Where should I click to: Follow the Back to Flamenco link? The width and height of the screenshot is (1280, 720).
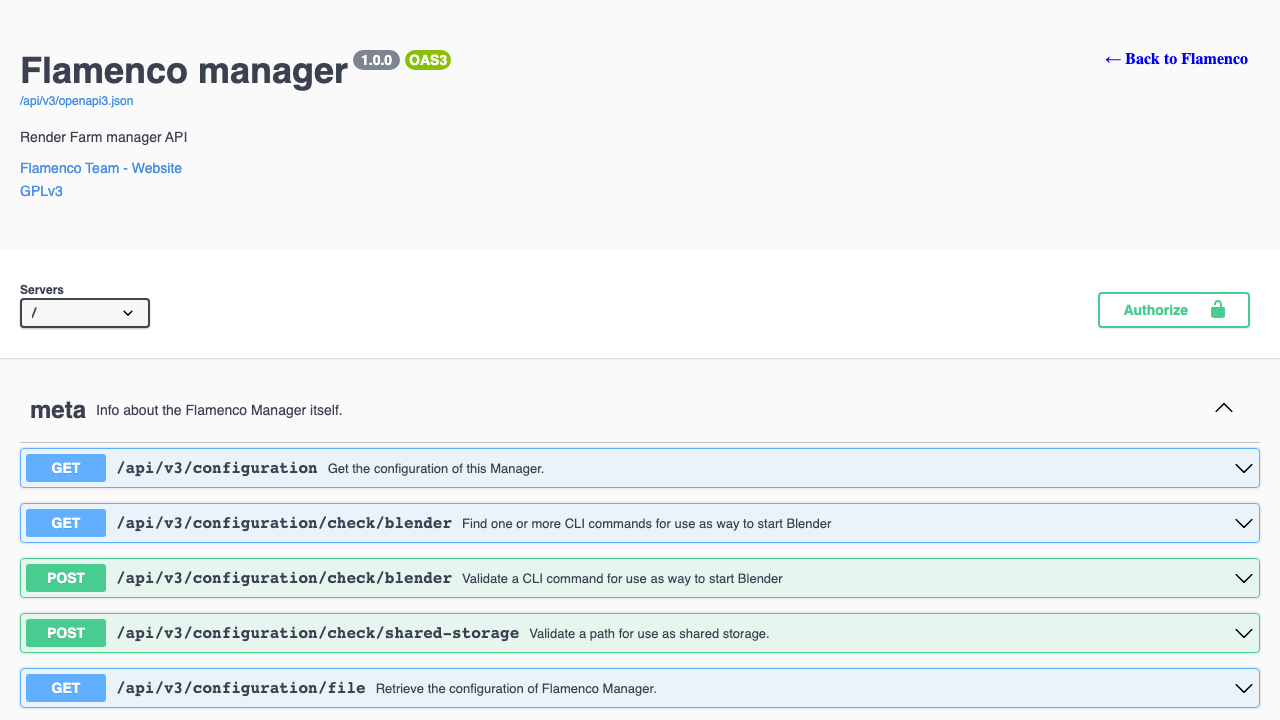pyautogui.click(x=1176, y=59)
